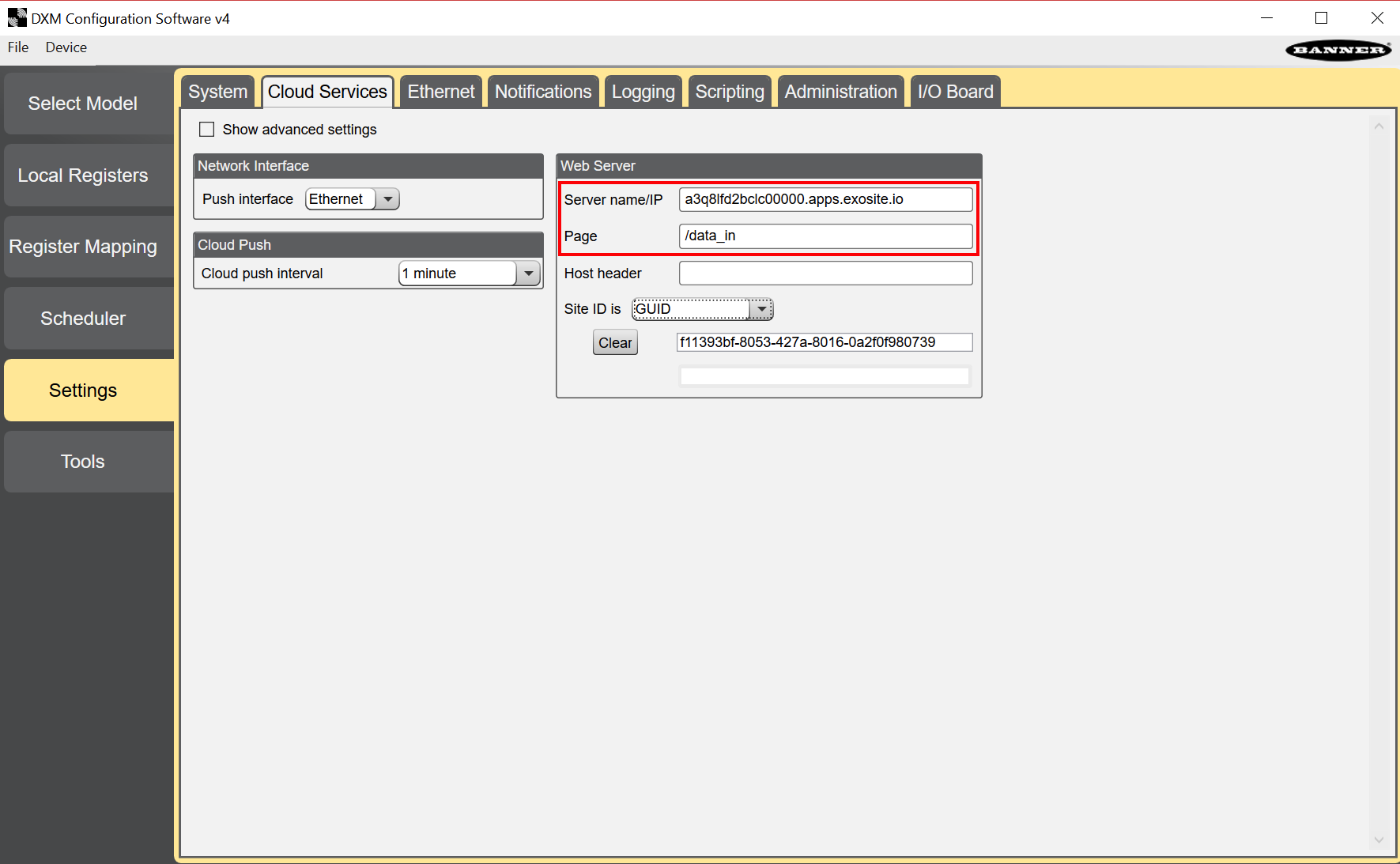The width and height of the screenshot is (1400, 864).
Task: Click the Host header input field
Action: coord(825,273)
